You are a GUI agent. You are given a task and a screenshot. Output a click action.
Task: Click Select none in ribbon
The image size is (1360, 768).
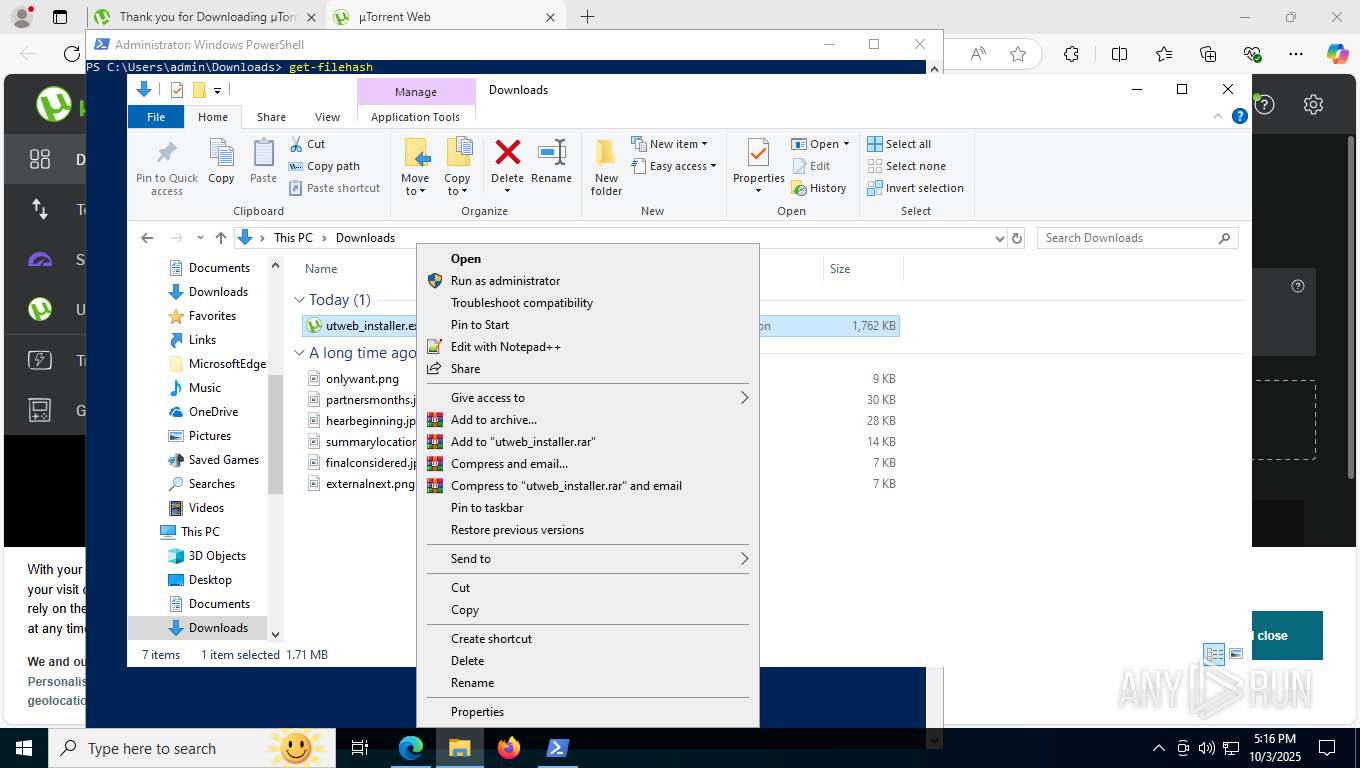[906, 166]
